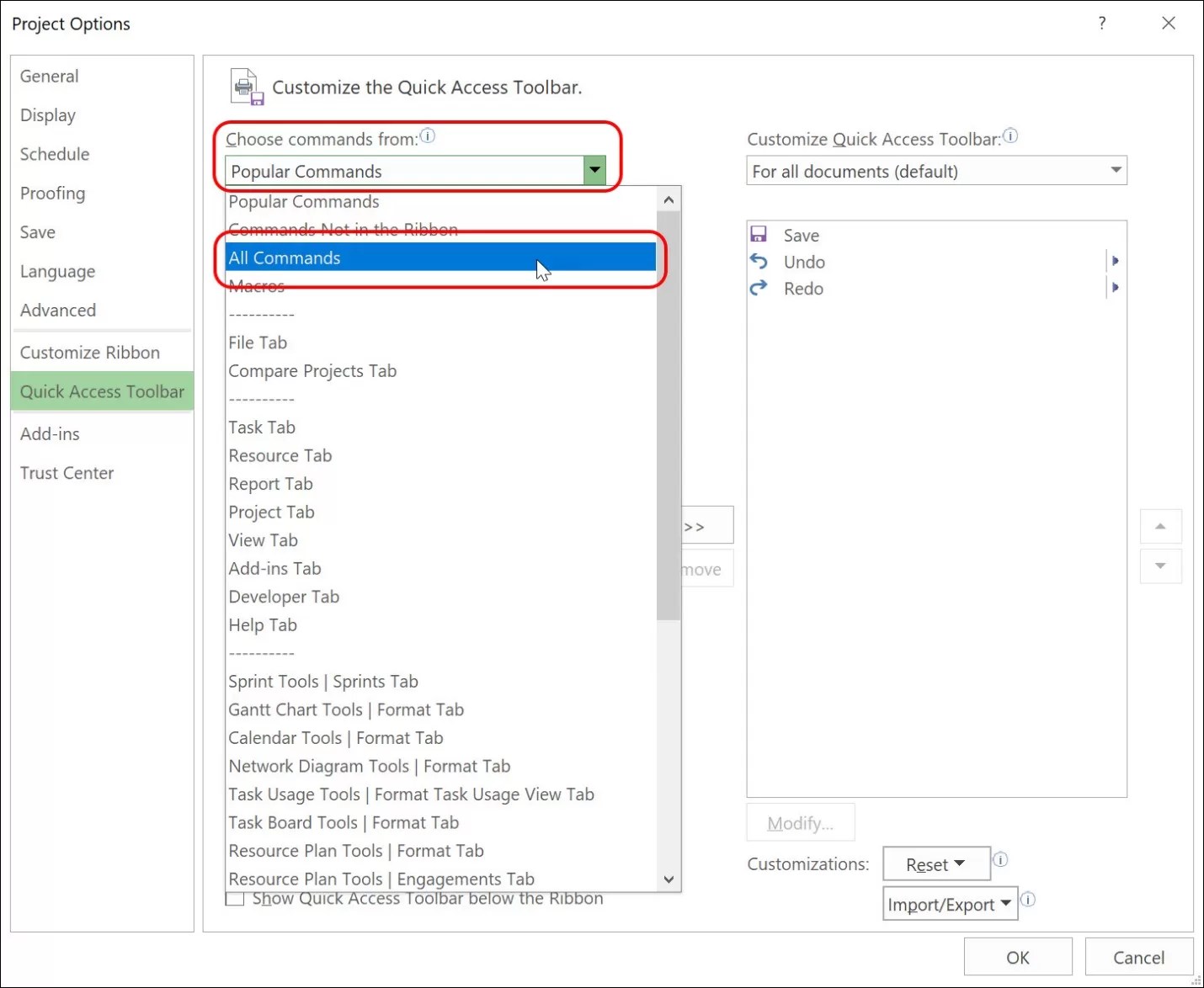Click the move up arrow button
Image resolution: width=1204 pixels, height=988 pixels.
(1161, 526)
